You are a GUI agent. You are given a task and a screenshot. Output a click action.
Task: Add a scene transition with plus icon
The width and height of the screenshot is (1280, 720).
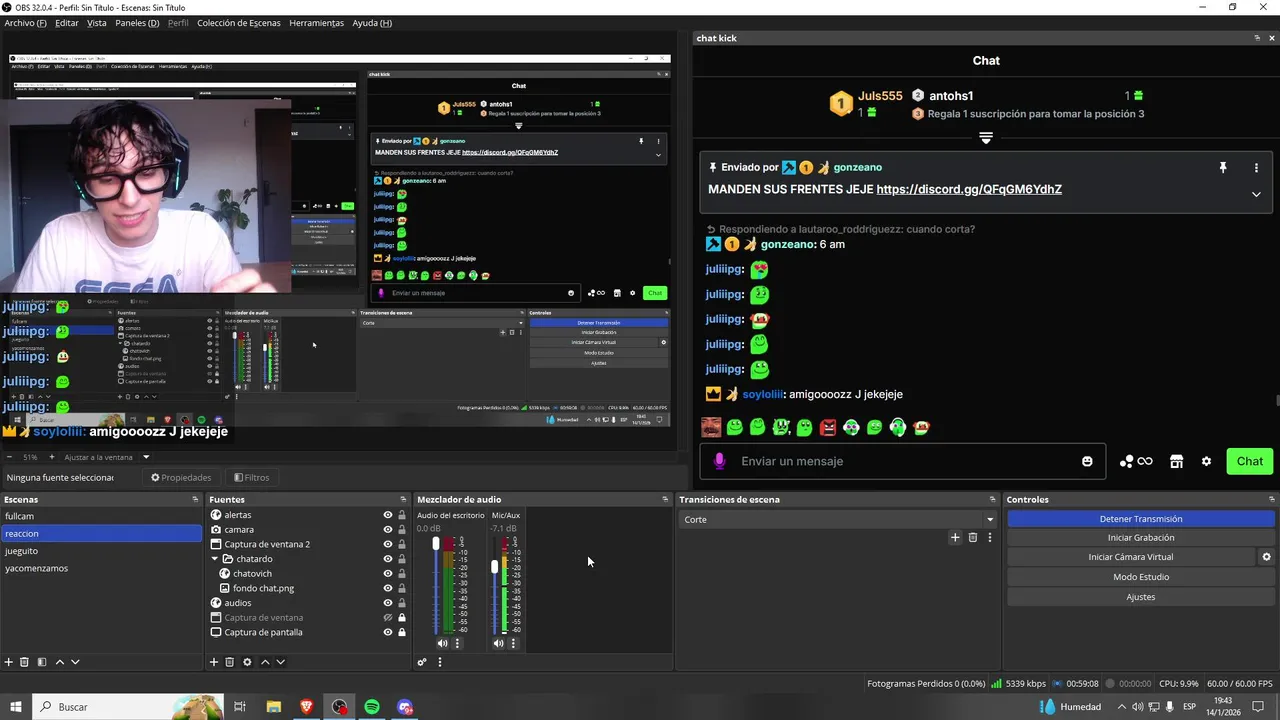point(955,537)
